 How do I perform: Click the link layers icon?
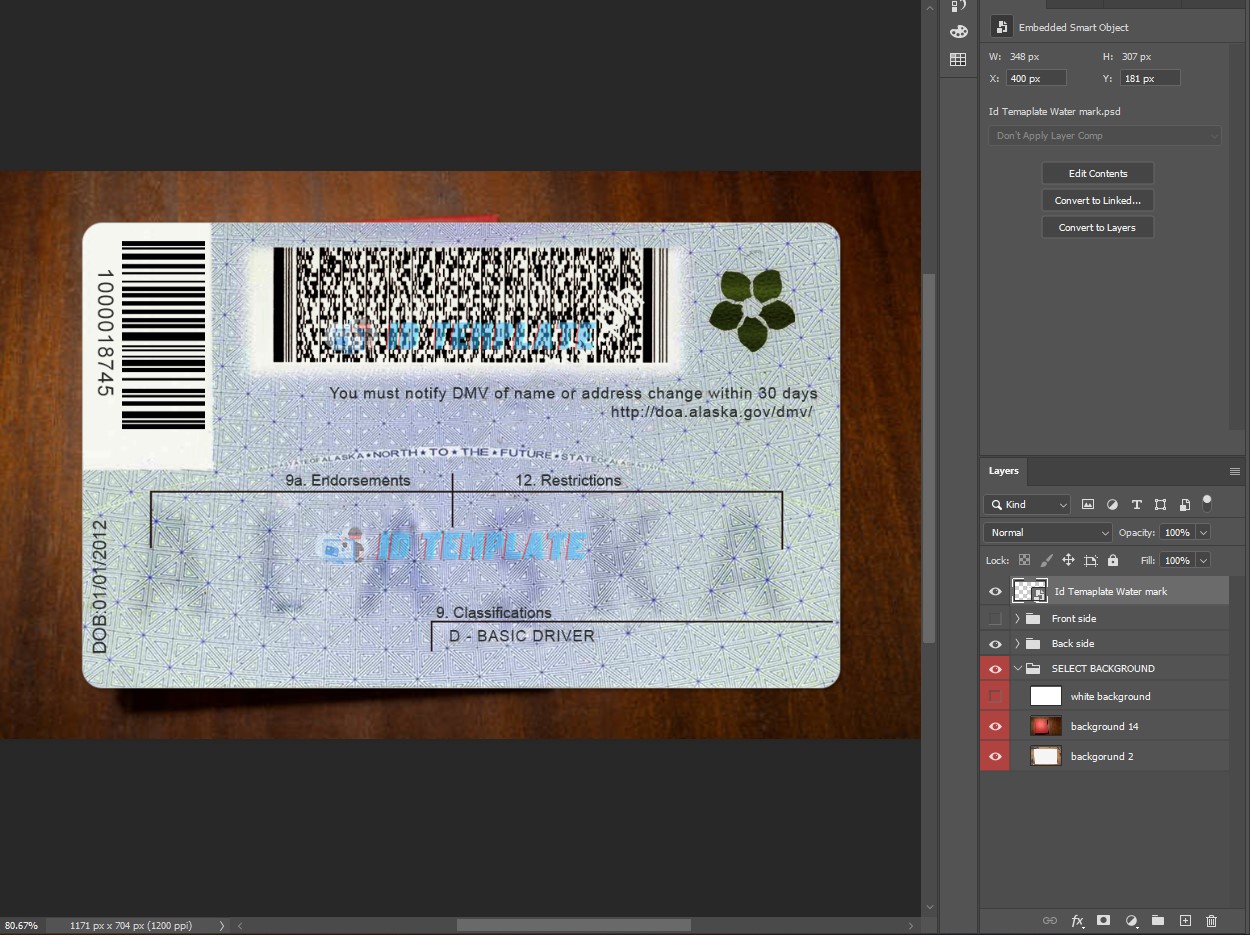(x=1050, y=920)
